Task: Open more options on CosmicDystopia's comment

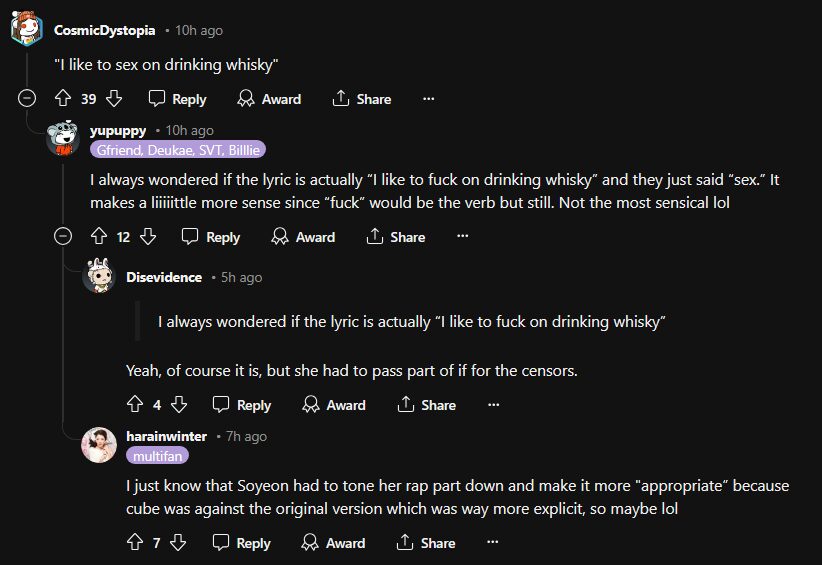Action: click(x=429, y=99)
